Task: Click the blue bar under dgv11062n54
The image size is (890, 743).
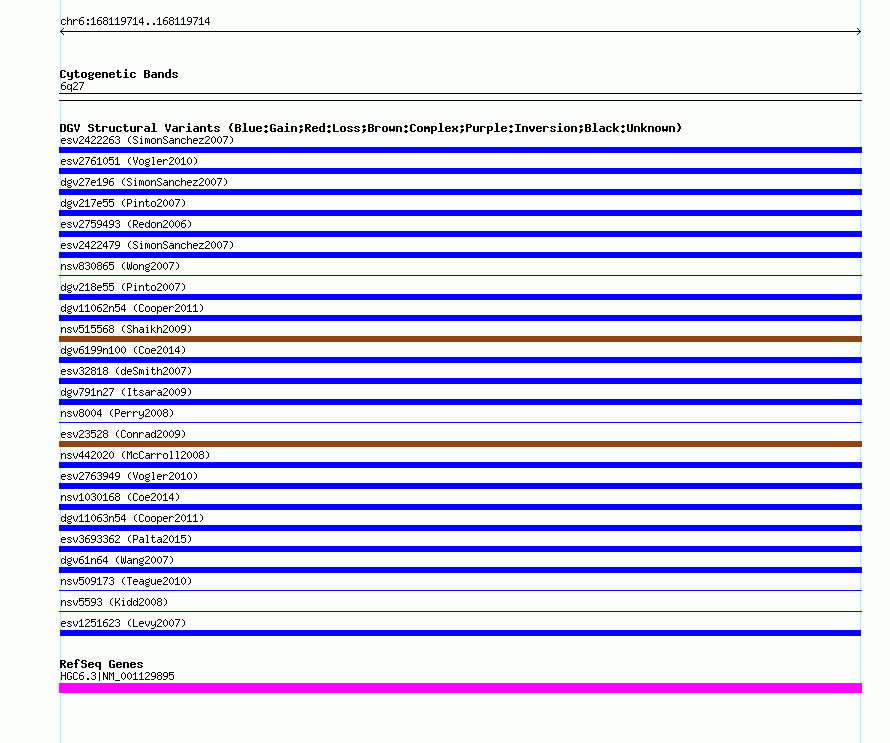Action: [x=460, y=318]
